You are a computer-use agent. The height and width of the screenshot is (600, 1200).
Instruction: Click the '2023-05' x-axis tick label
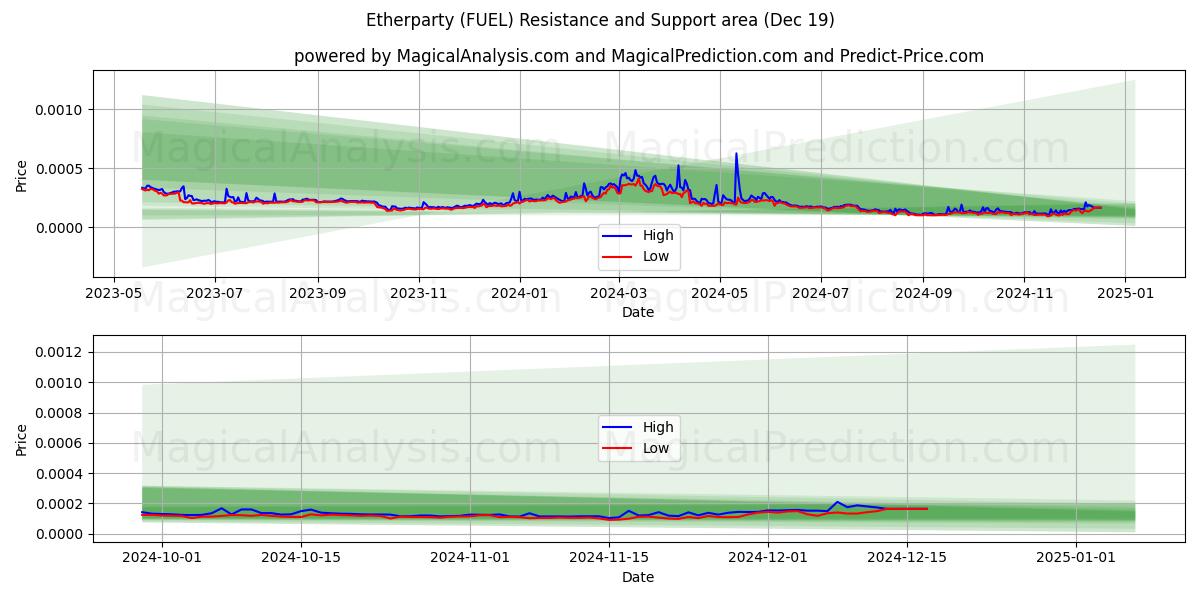(113, 294)
